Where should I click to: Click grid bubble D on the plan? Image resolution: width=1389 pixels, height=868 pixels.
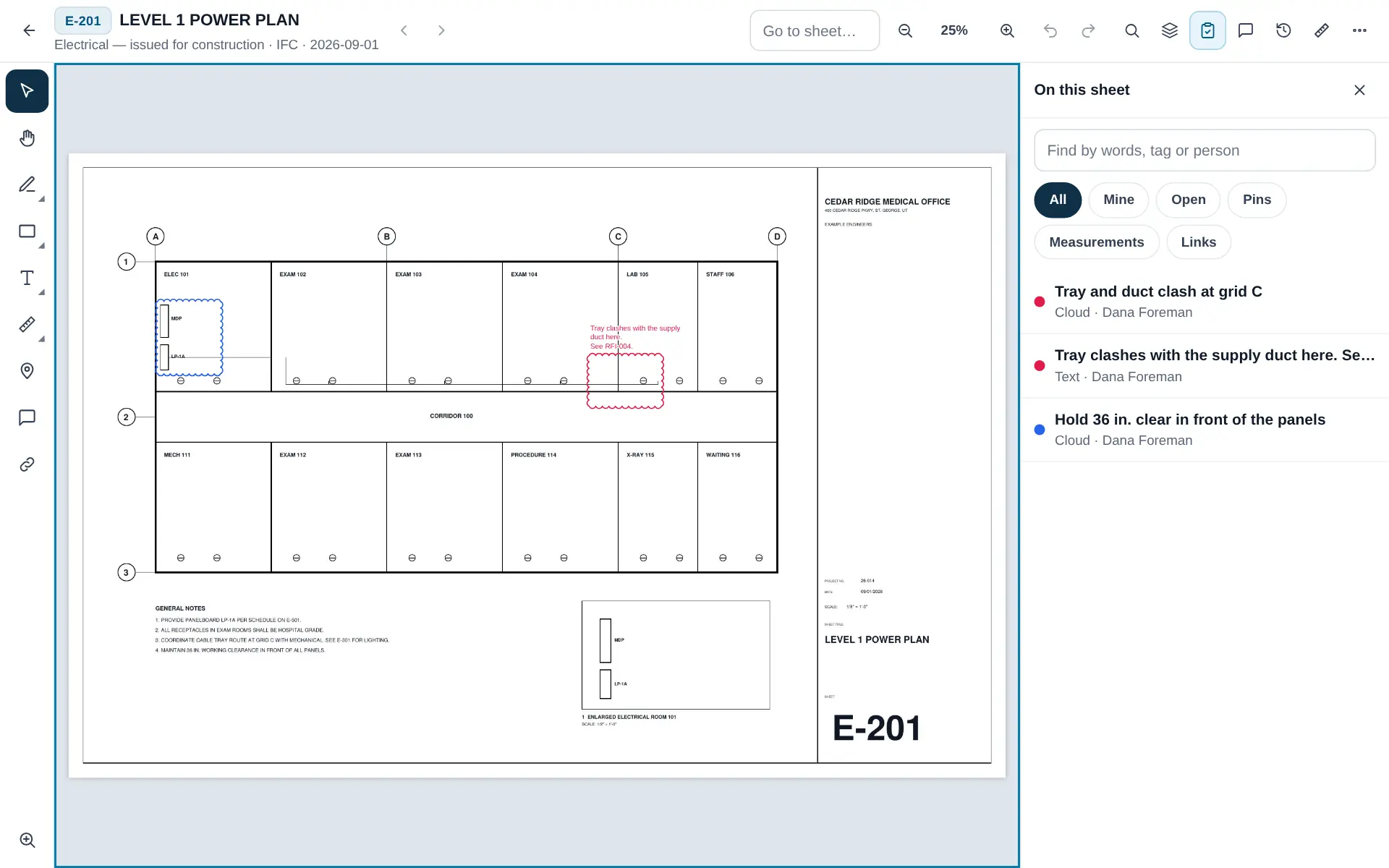click(x=777, y=237)
